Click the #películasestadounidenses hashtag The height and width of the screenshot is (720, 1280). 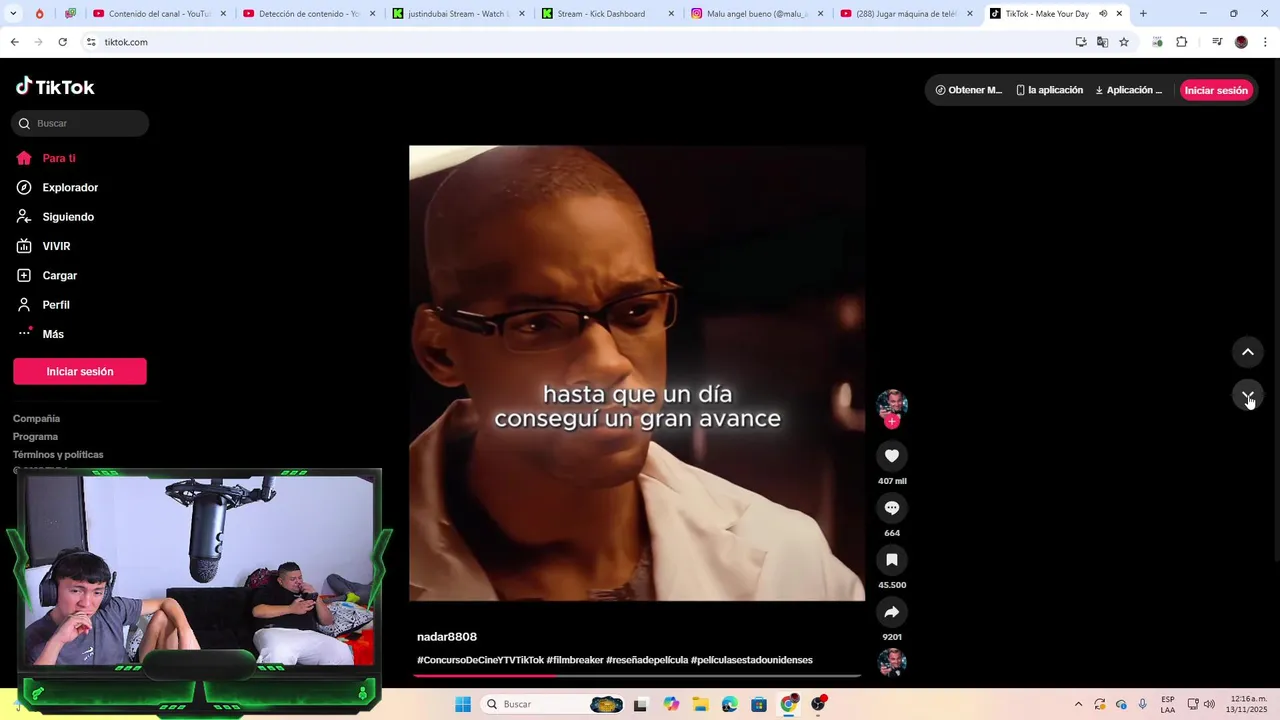coord(752,660)
